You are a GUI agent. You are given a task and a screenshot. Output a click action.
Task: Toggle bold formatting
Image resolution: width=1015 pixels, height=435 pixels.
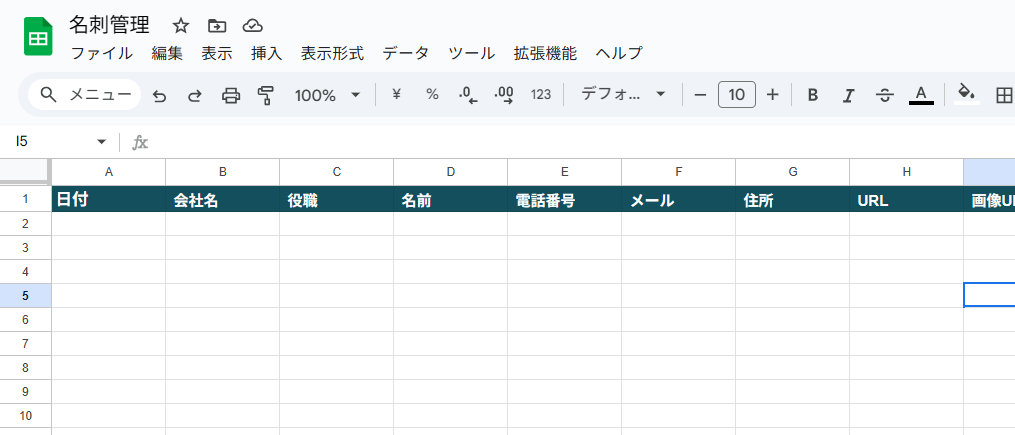click(813, 95)
